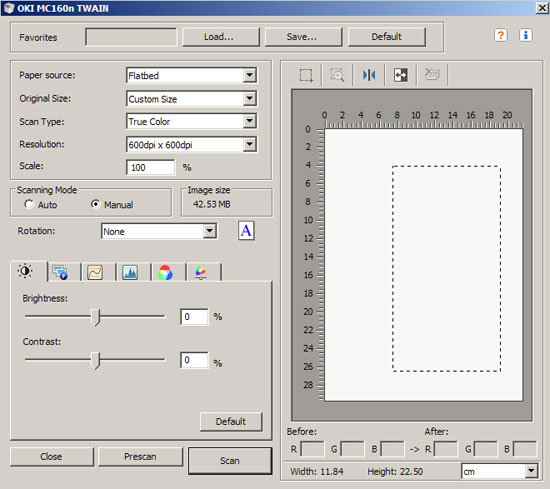550x489 pixels.
Task: Open the Rotation dropdown
Action: pyautogui.click(x=159, y=232)
